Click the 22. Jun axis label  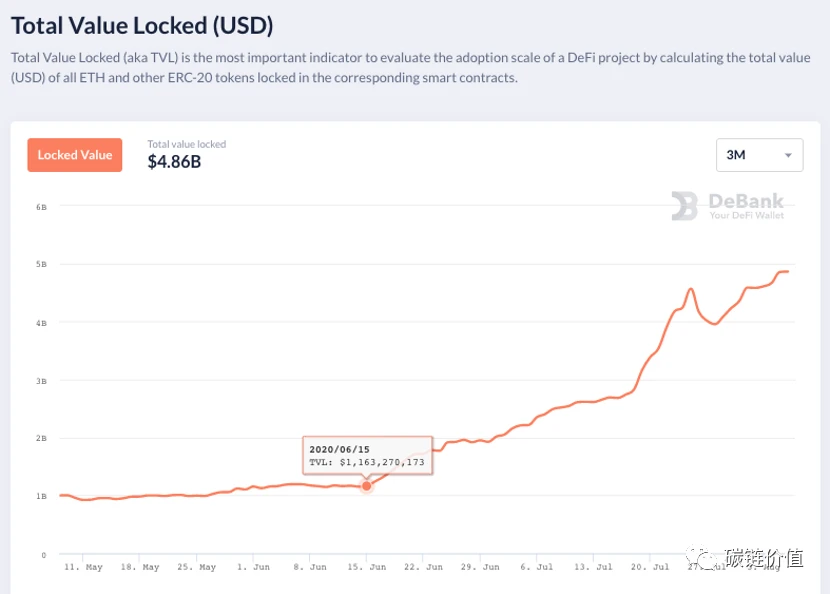[423, 567]
